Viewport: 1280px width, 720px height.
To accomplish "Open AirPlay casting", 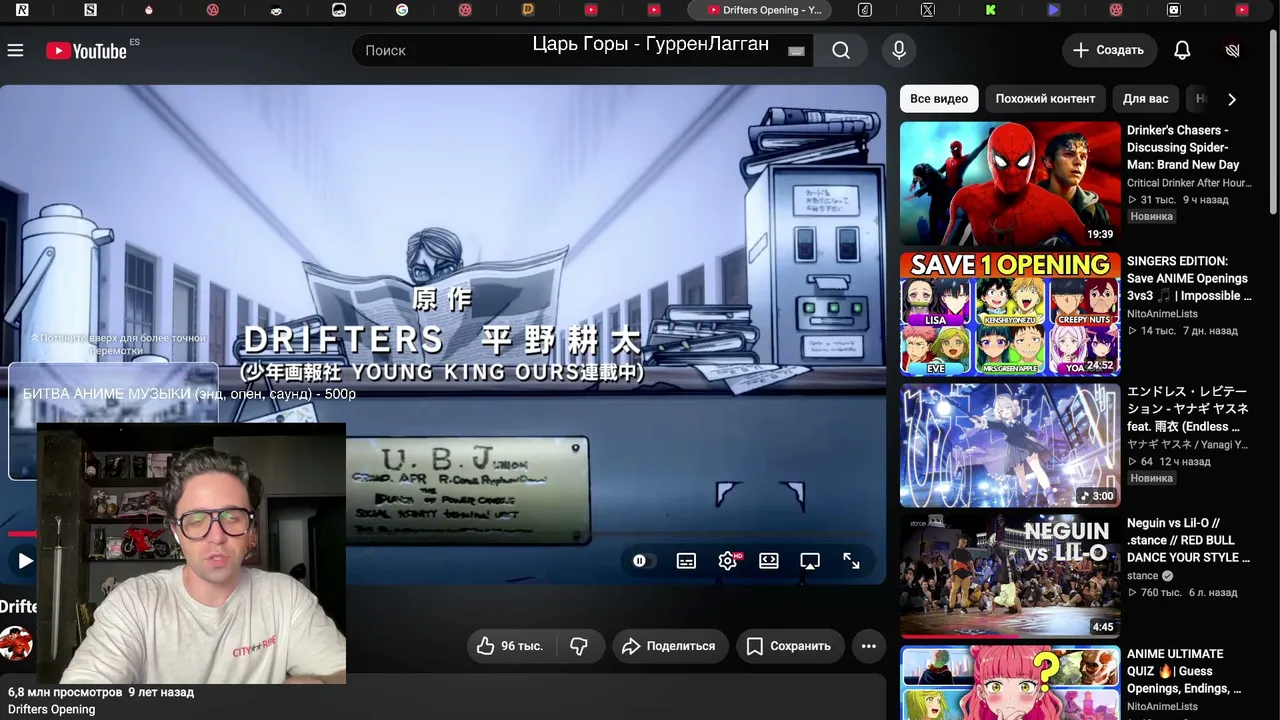I will (x=810, y=561).
